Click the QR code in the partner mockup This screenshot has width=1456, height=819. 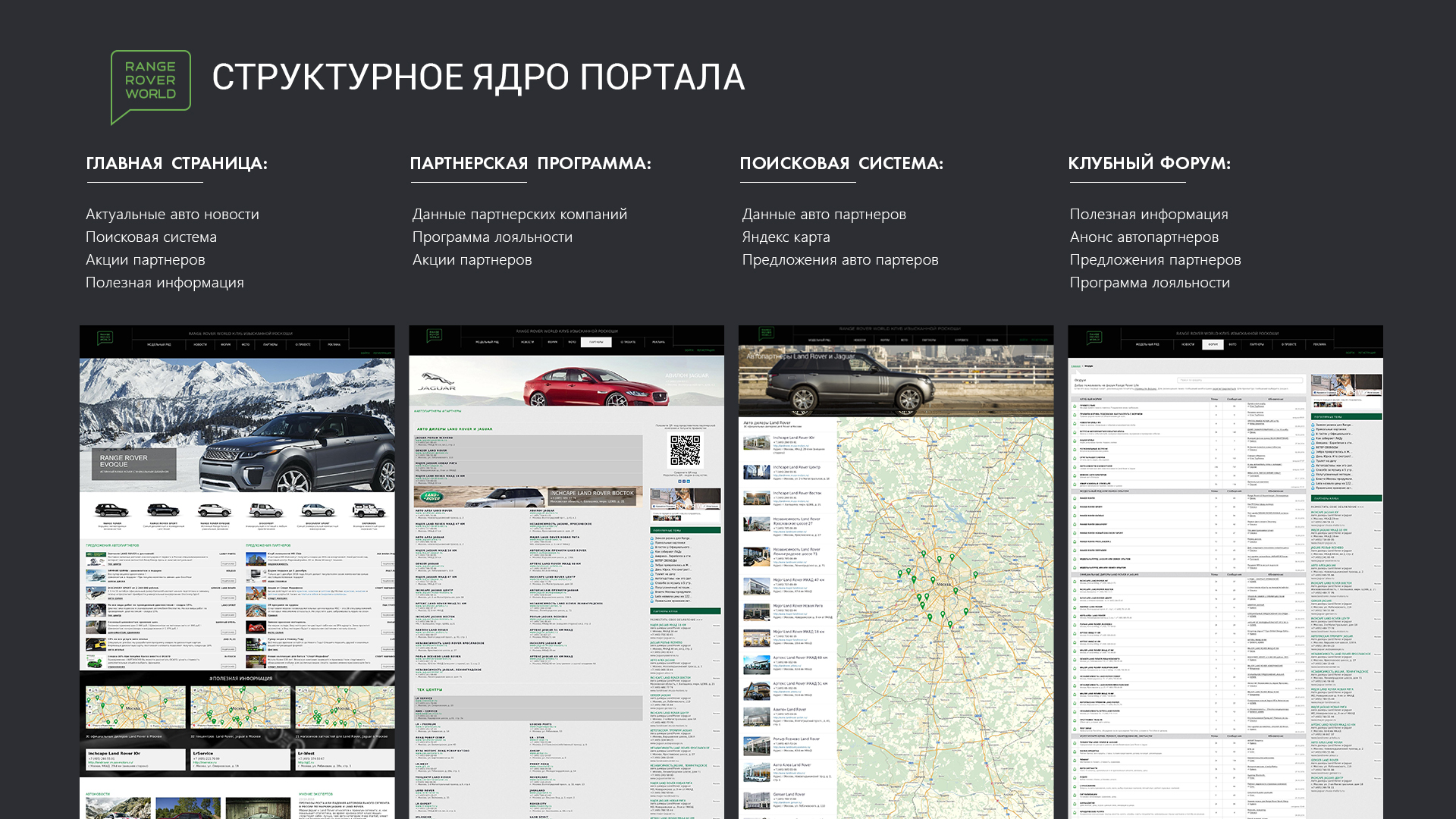click(x=686, y=450)
